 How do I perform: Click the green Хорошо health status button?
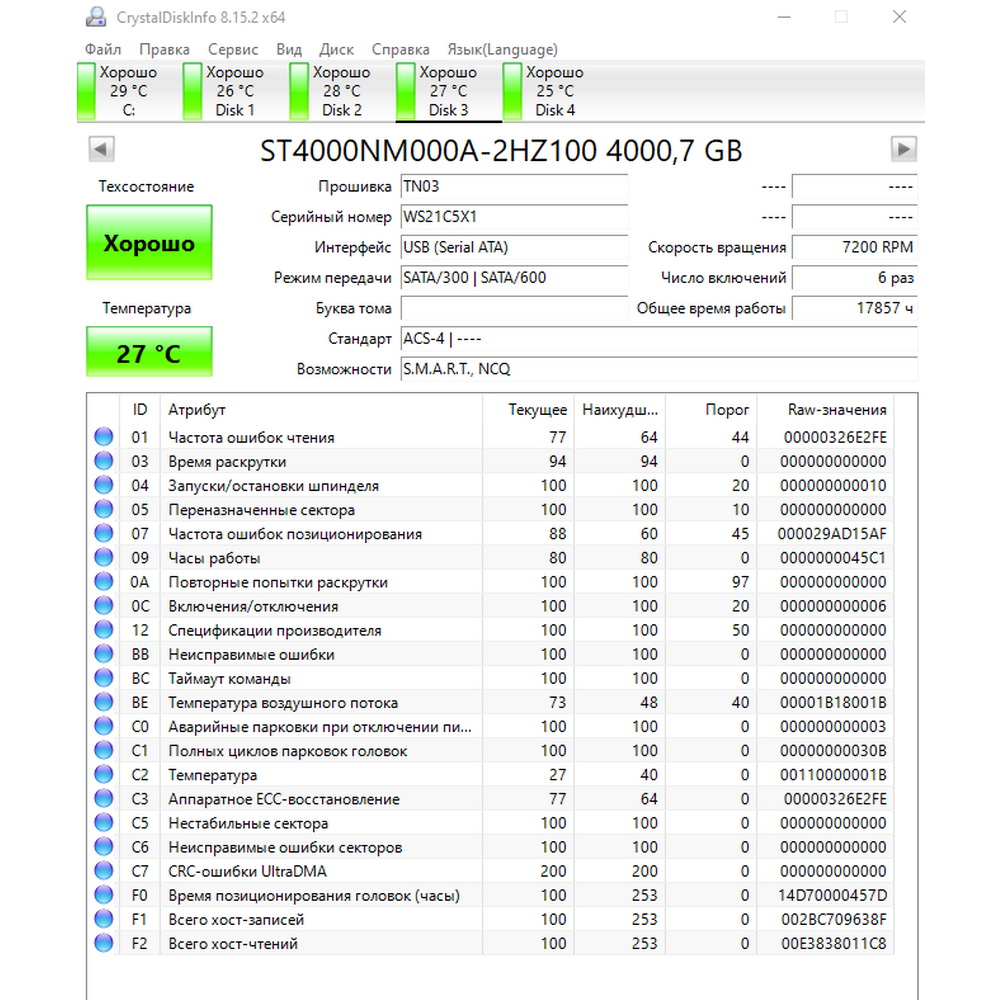[x=149, y=242]
